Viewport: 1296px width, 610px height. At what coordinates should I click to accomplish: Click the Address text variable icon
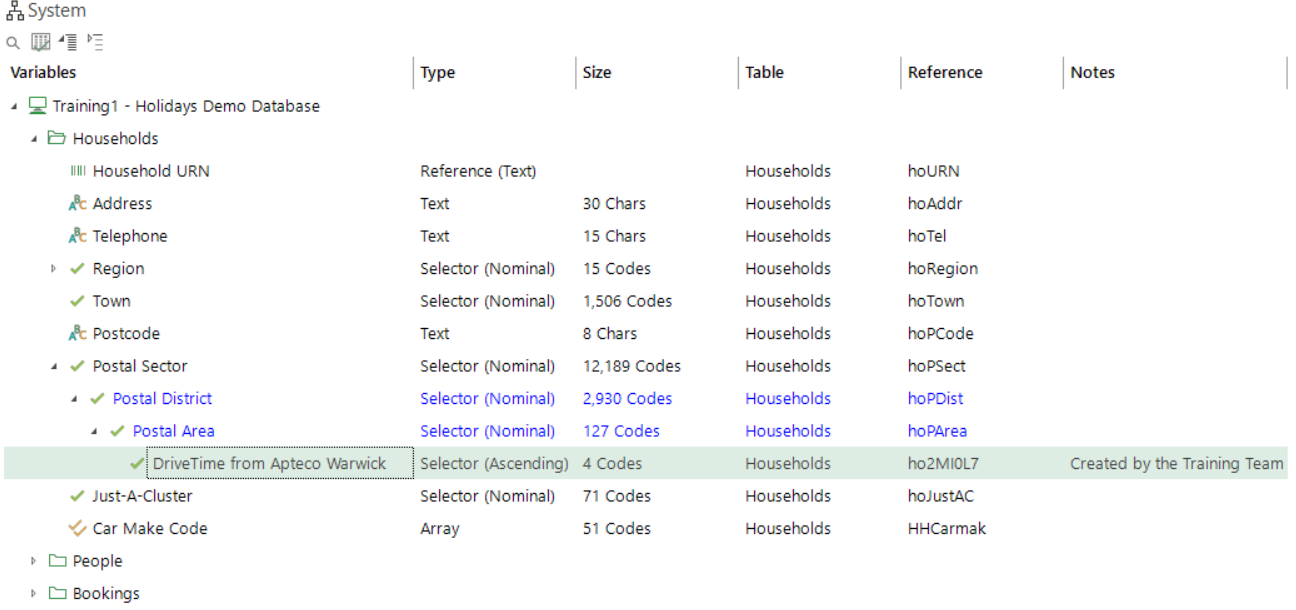coord(78,203)
